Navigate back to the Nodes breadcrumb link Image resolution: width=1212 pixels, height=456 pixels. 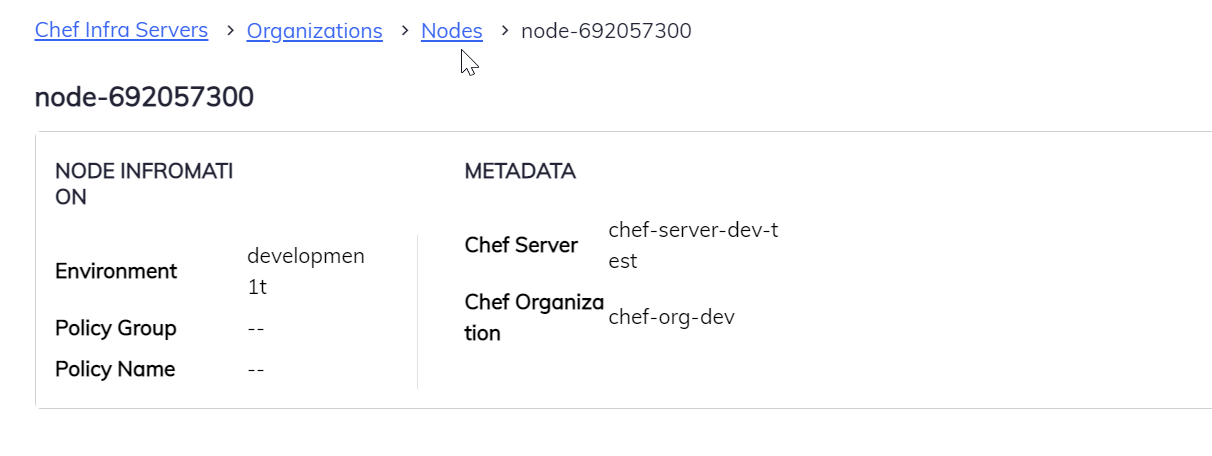pyautogui.click(x=451, y=31)
